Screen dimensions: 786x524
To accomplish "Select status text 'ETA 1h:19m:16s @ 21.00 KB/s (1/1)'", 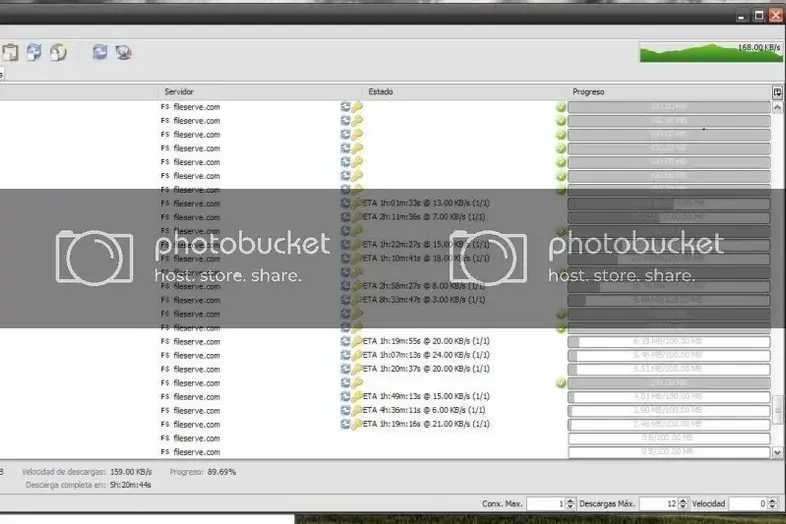I will (426, 424).
